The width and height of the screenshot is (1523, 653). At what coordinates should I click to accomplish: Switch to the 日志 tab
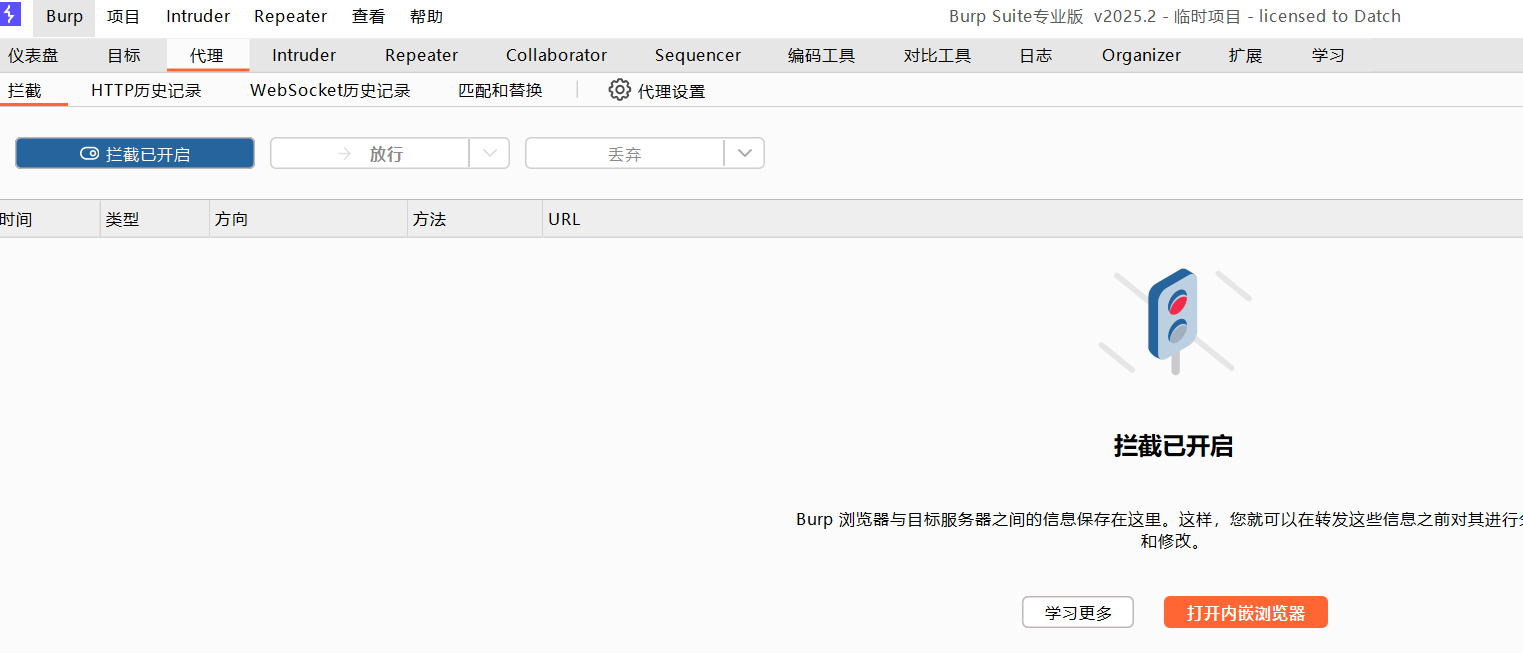pyautogui.click(x=1035, y=56)
